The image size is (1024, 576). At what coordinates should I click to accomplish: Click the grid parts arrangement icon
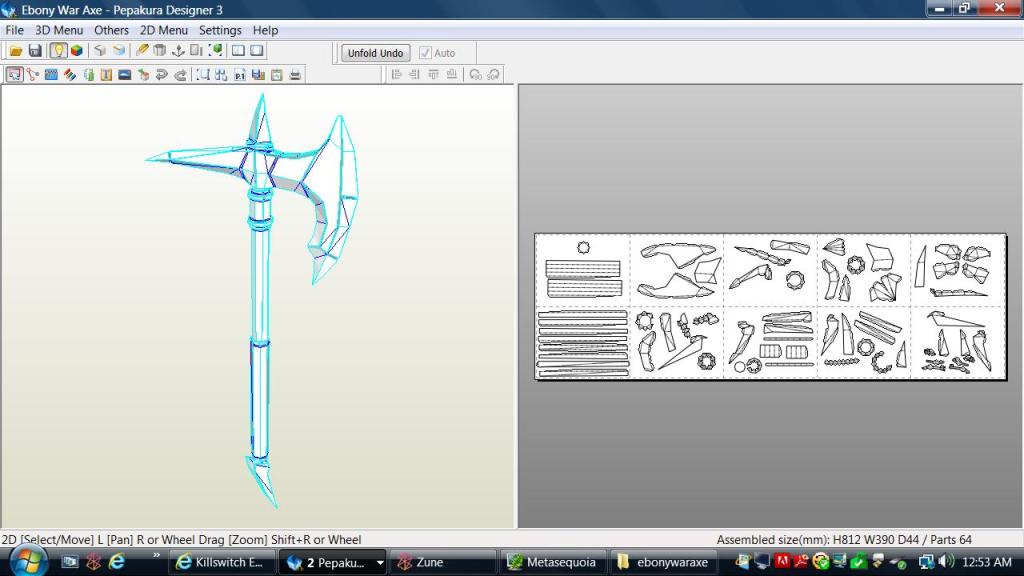221,75
